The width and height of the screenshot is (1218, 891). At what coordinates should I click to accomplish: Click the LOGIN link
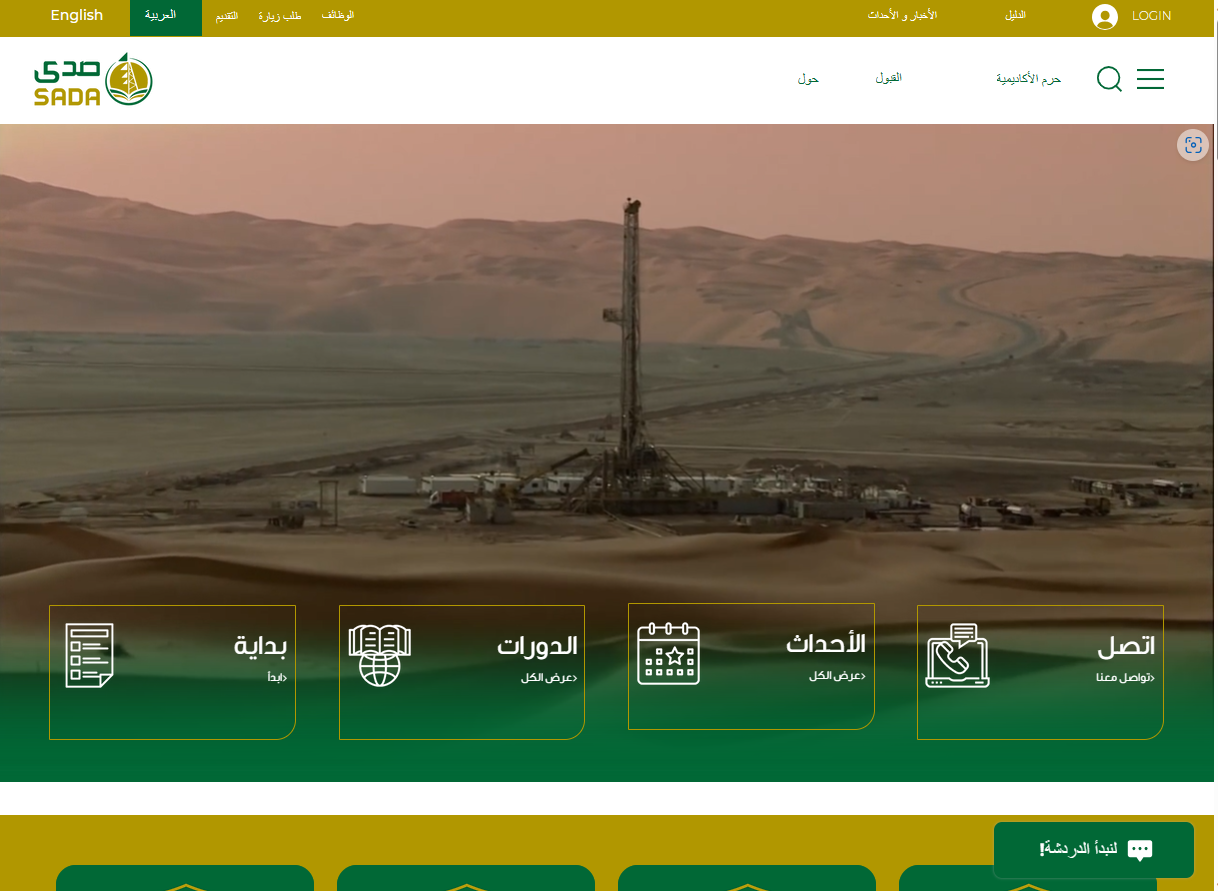click(x=1151, y=16)
